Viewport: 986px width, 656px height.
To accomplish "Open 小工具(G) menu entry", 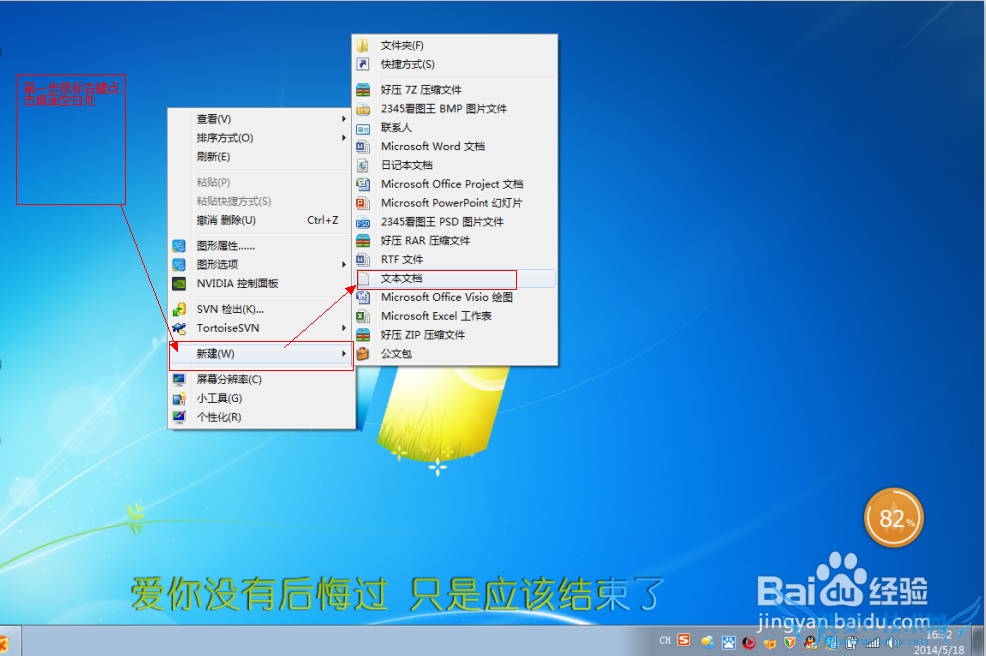I will click(x=261, y=398).
